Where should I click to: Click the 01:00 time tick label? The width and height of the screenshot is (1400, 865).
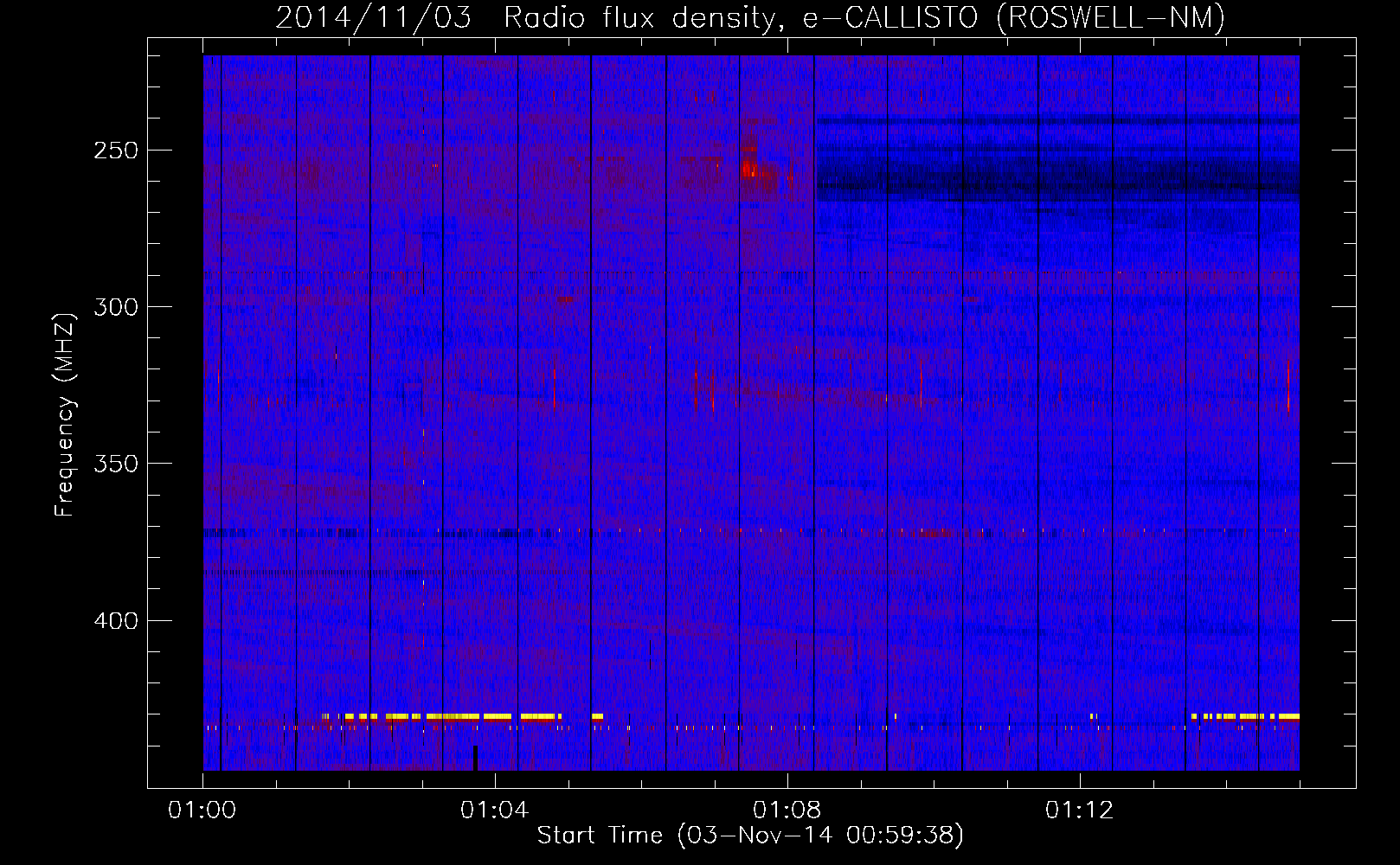[x=202, y=811]
